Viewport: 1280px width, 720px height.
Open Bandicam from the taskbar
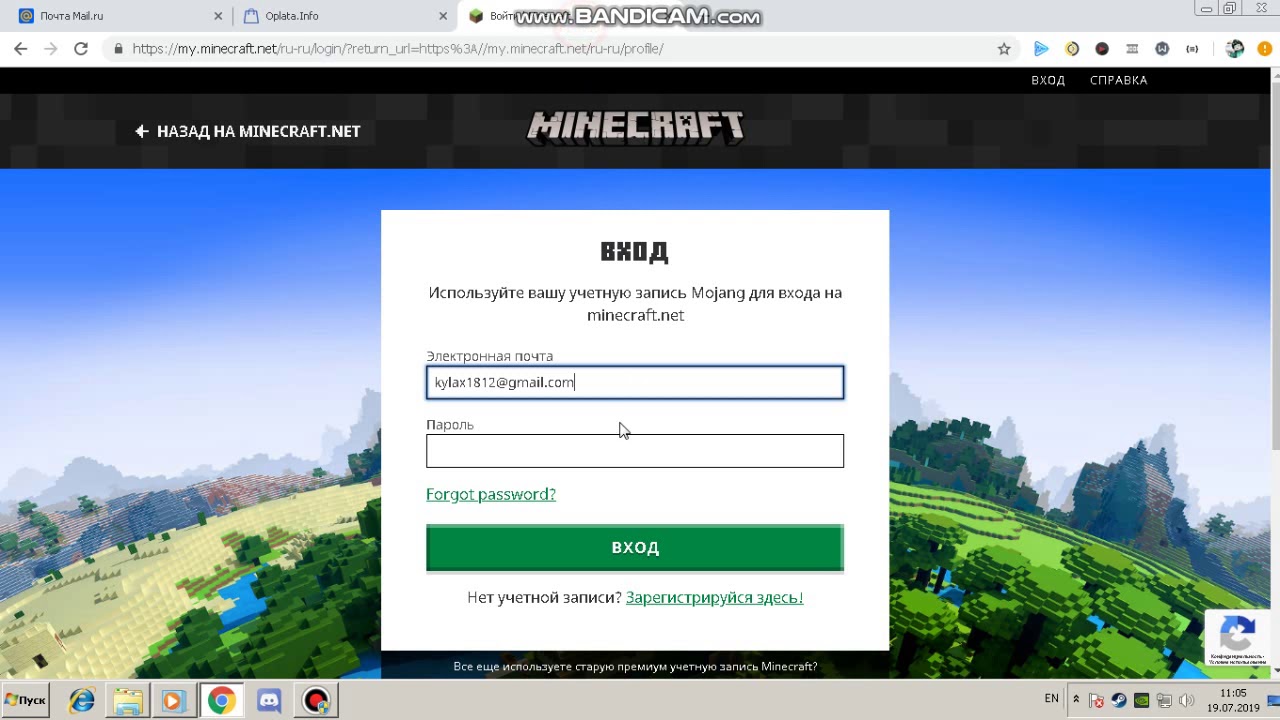coord(316,700)
